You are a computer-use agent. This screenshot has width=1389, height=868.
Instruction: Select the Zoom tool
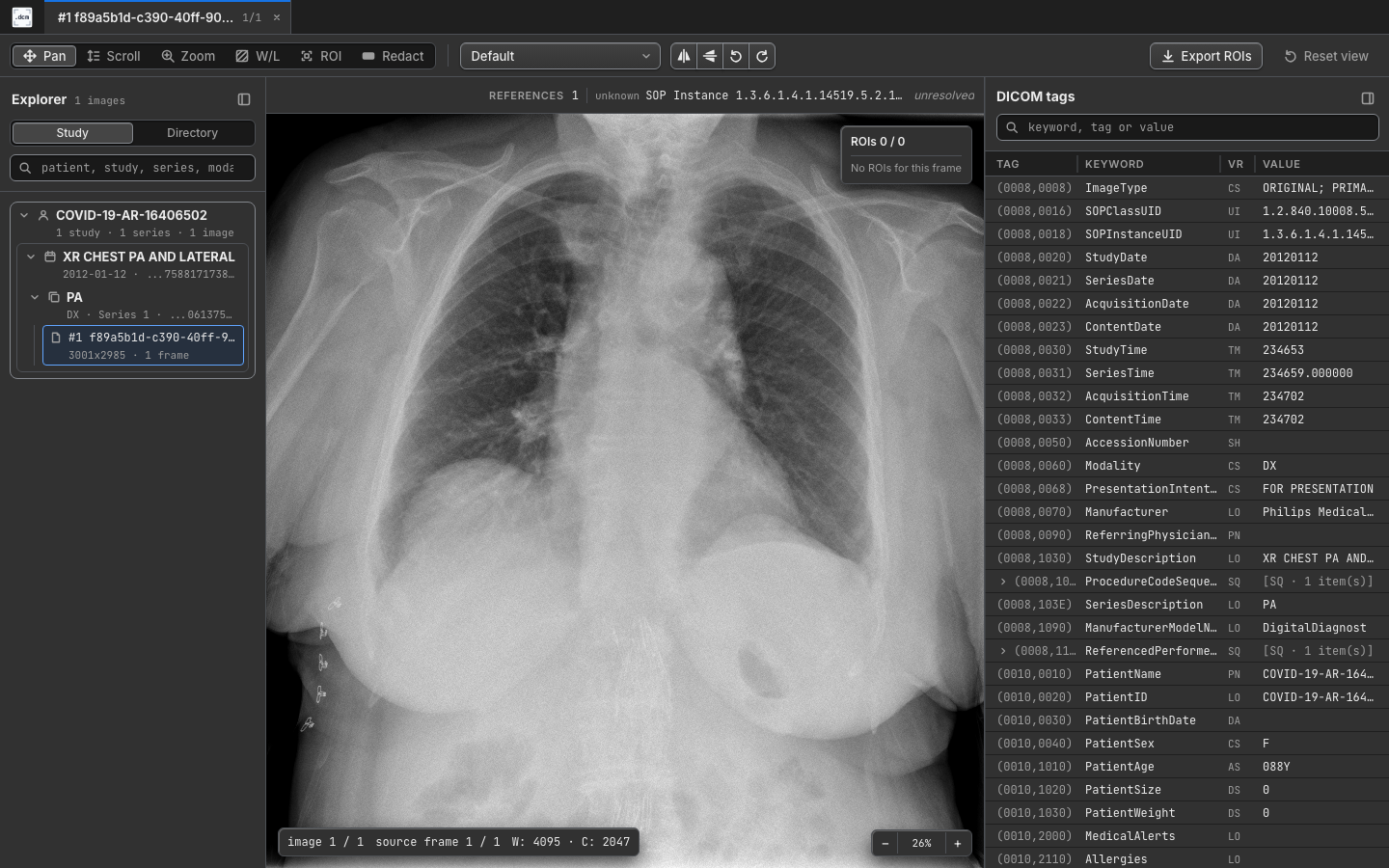pos(188,56)
